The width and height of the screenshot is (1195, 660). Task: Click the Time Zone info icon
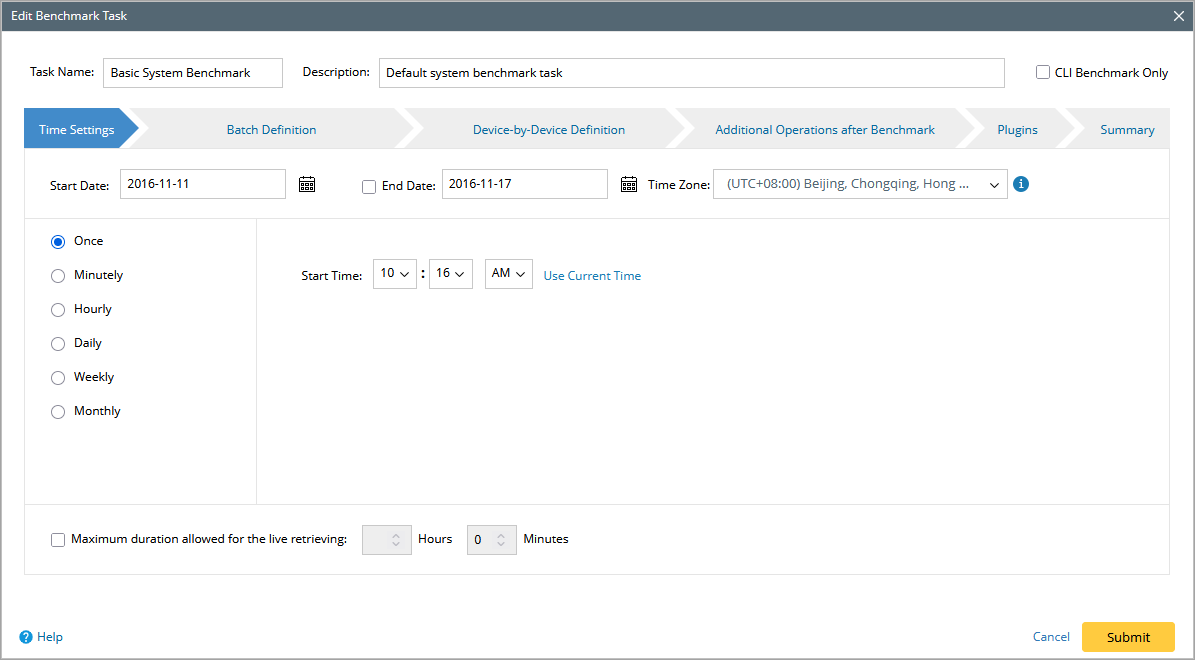pyautogui.click(x=1021, y=184)
